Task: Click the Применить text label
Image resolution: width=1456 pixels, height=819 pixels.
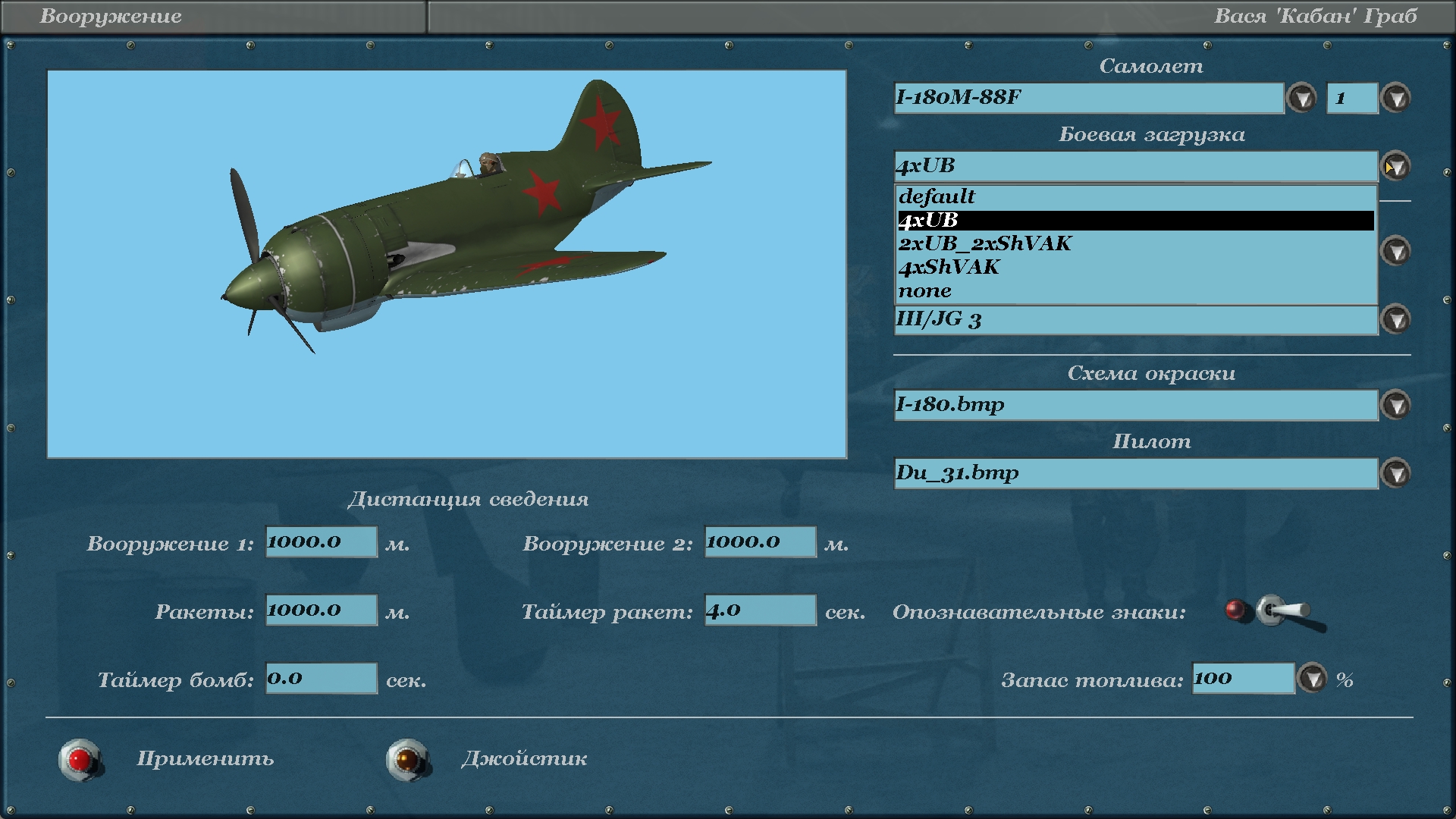Action: [x=205, y=759]
